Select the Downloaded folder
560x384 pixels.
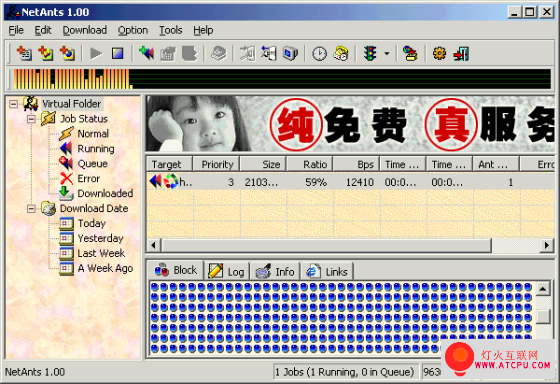tap(105, 194)
